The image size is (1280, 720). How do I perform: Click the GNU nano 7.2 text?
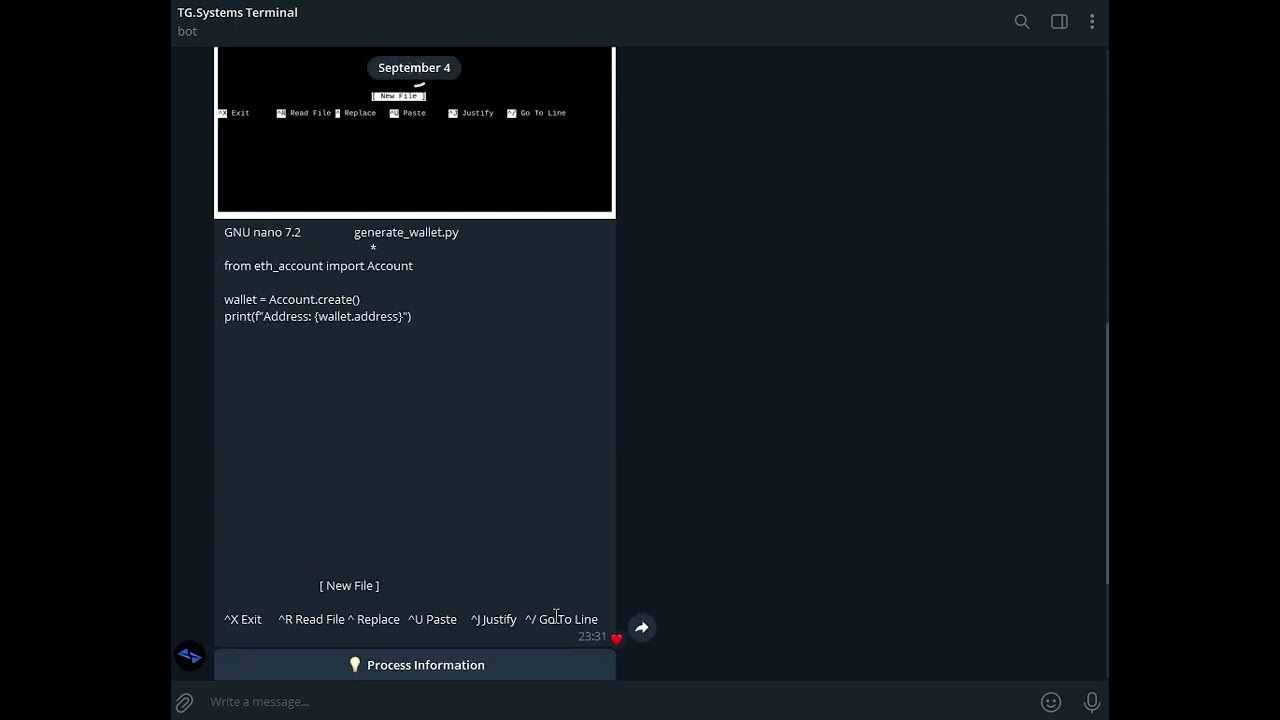(262, 232)
